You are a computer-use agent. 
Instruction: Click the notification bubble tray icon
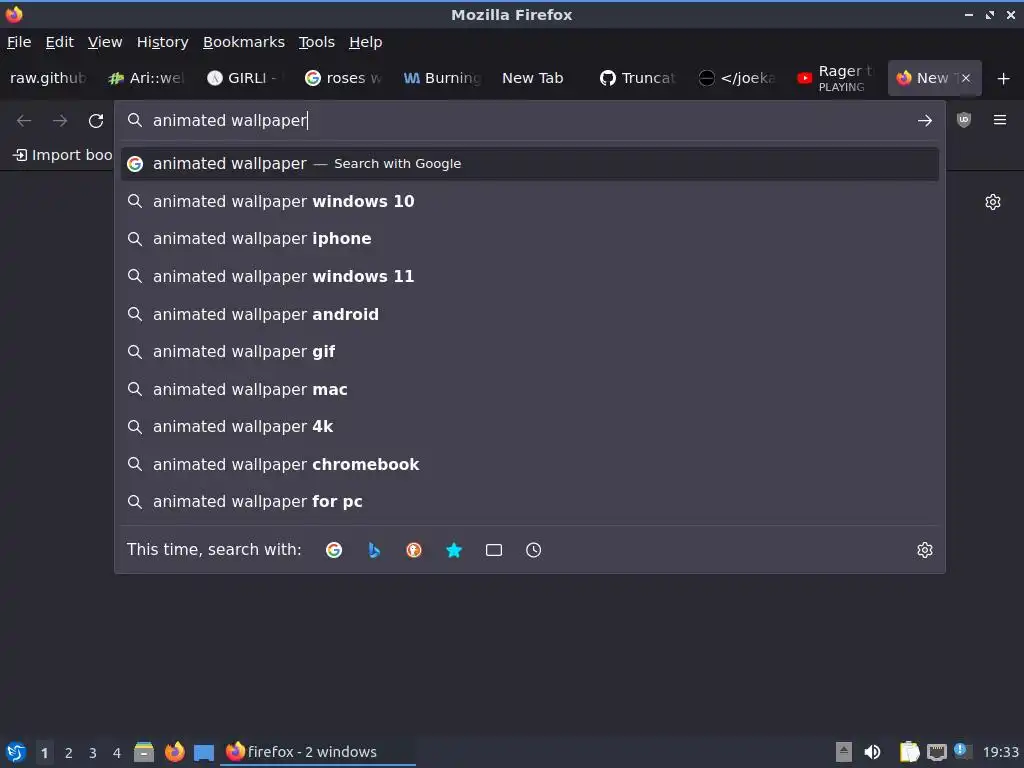[962, 751]
